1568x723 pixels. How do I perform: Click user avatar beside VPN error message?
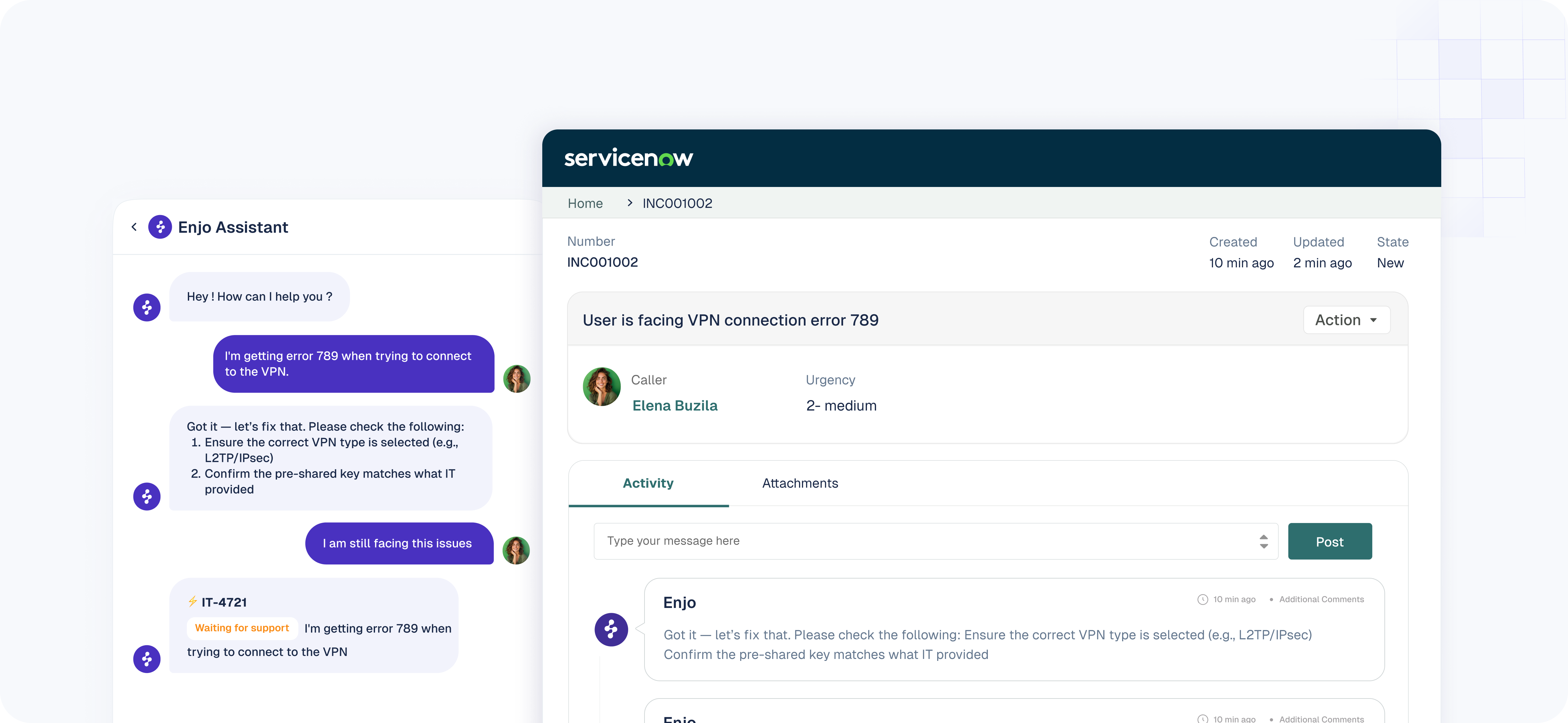(x=517, y=379)
